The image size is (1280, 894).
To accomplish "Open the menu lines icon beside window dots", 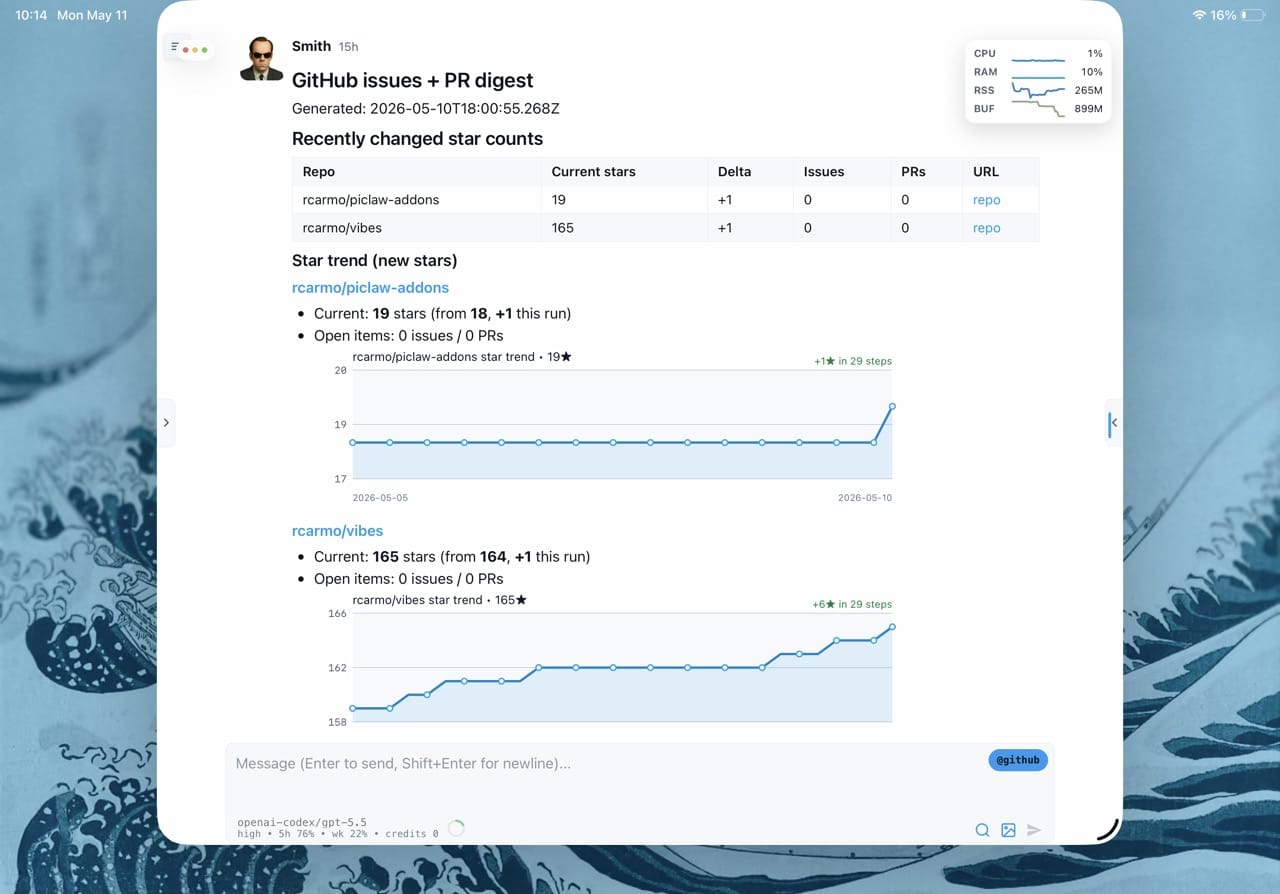I will coord(175,47).
